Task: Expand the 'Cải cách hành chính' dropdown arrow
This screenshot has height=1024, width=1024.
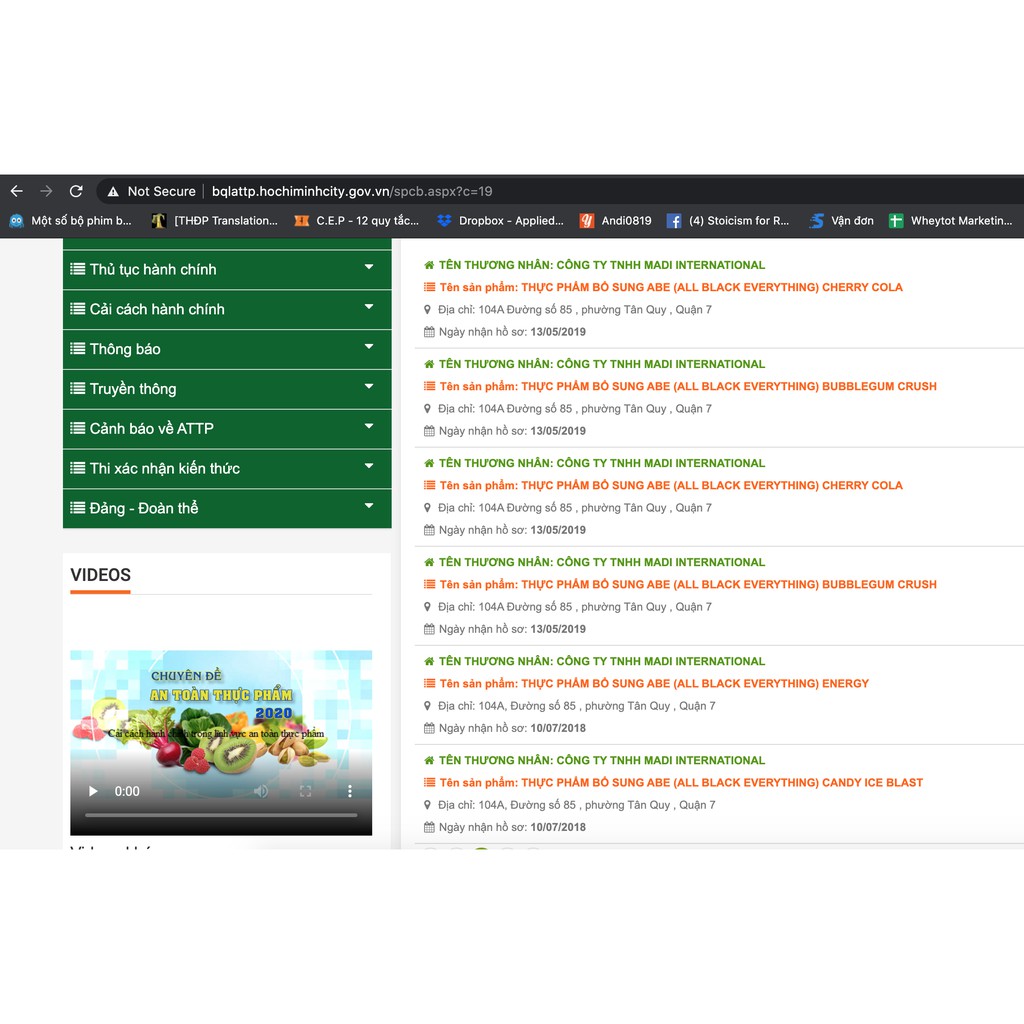Action: pyautogui.click(x=369, y=307)
